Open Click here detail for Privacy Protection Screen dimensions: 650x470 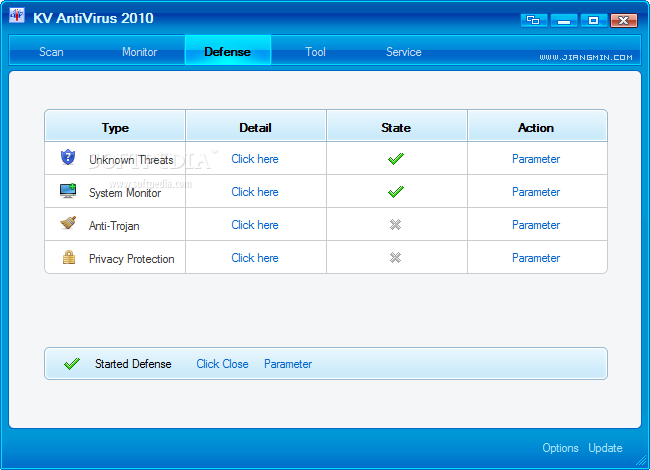pyautogui.click(x=255, y=258)
